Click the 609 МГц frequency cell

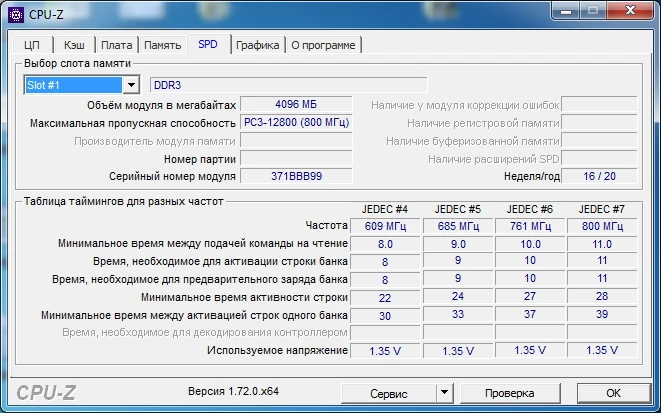[385, 226]
